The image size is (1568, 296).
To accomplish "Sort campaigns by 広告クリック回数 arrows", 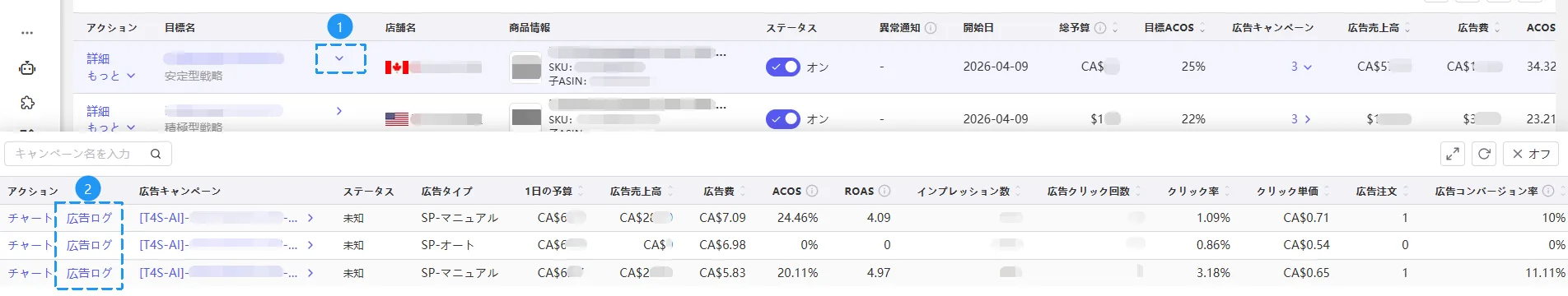I will pyautogui.click(x=1138, y=191).
